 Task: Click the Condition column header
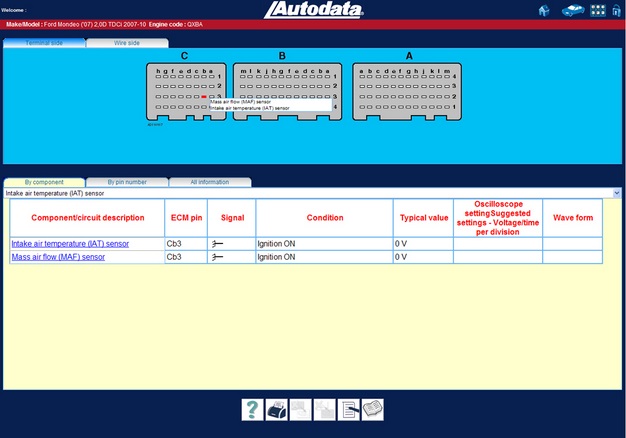click(x=325, y=218)
